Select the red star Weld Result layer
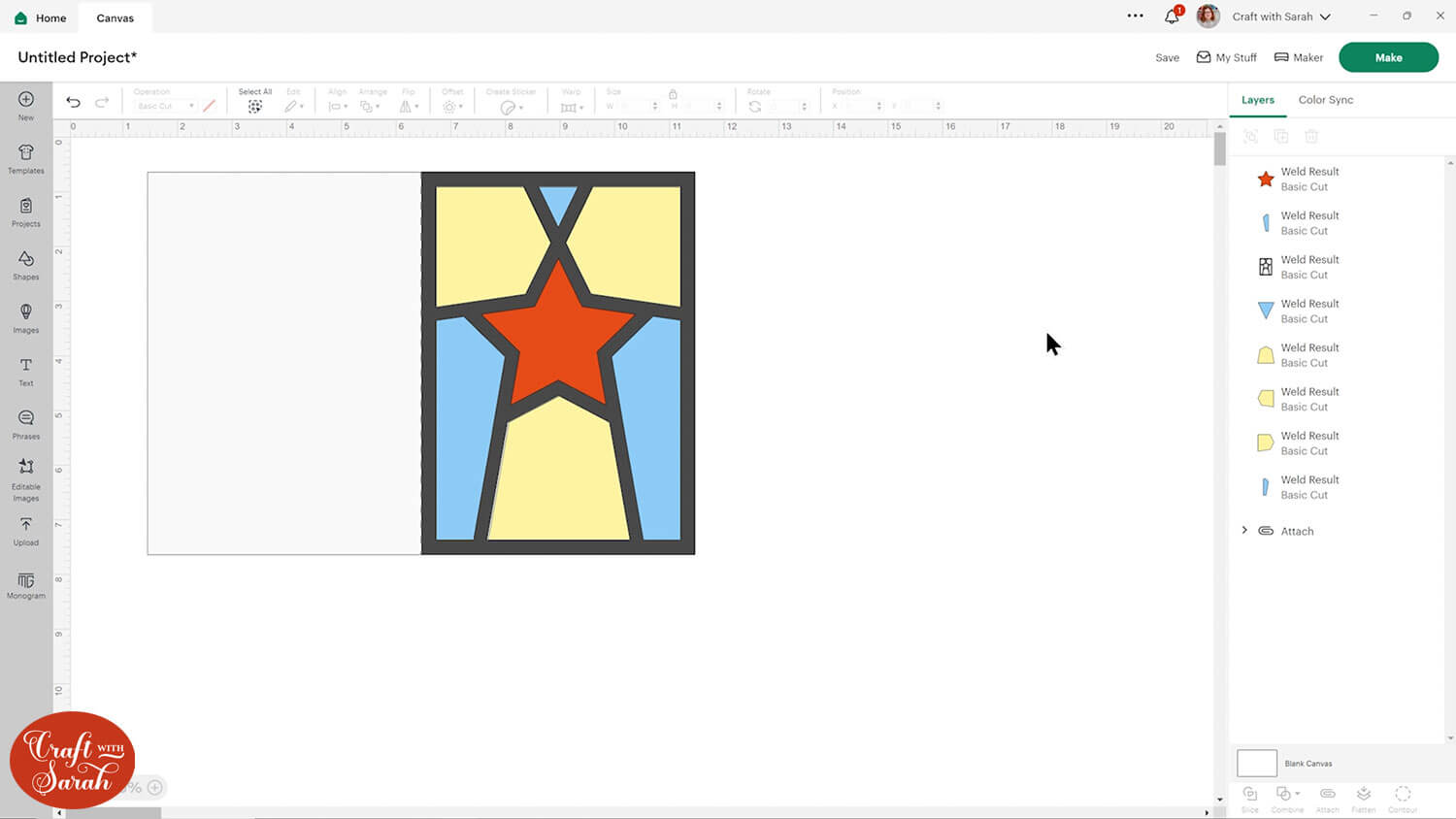This screenshot has width=1456, height=819. click(1309, 180)
